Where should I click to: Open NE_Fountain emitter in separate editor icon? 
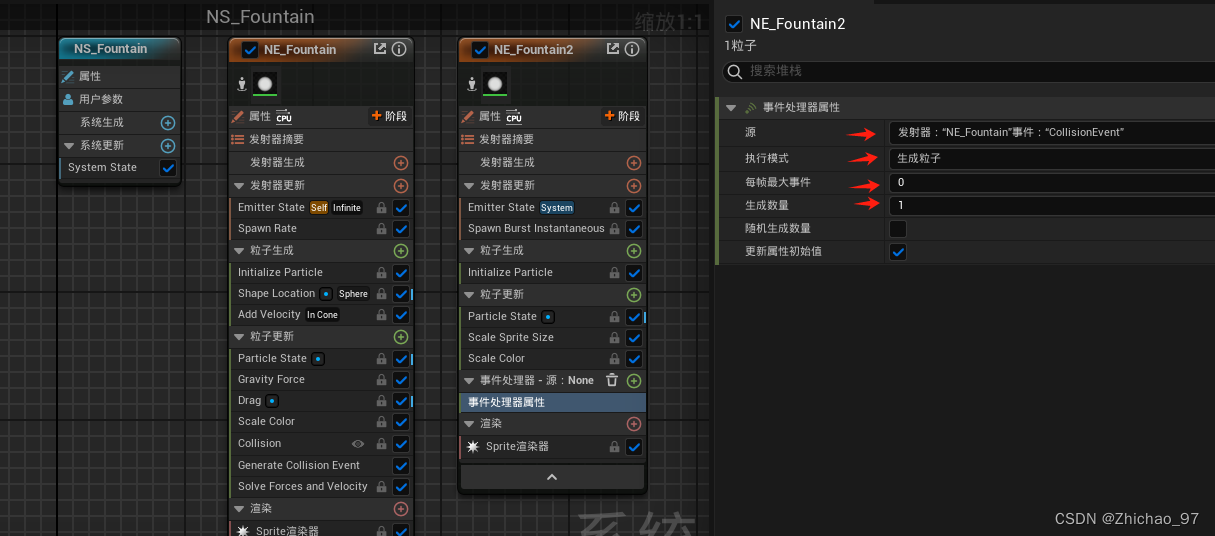(x=380, y=49)
